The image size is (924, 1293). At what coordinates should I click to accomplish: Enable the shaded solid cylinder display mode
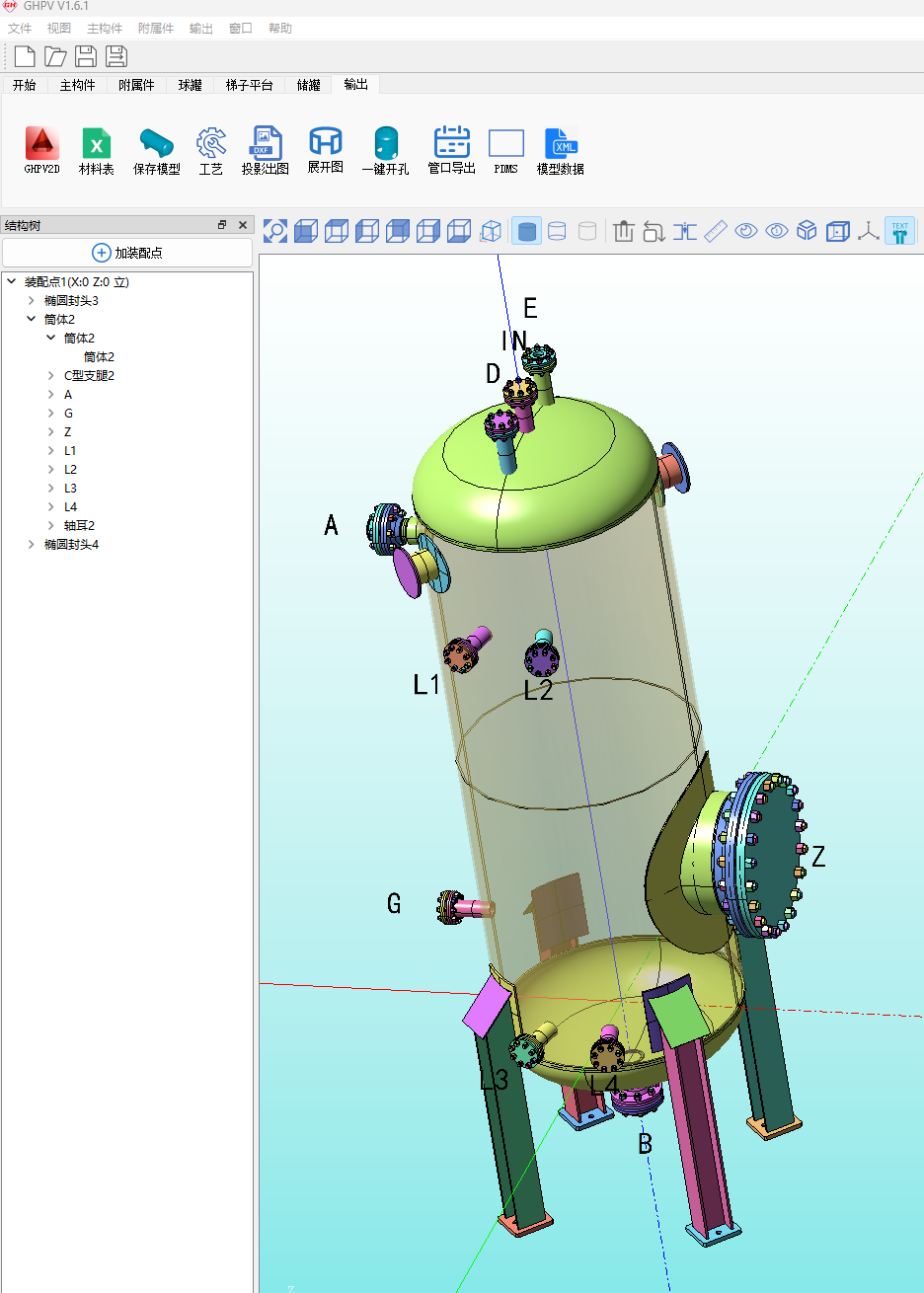(x=527, y=231)
